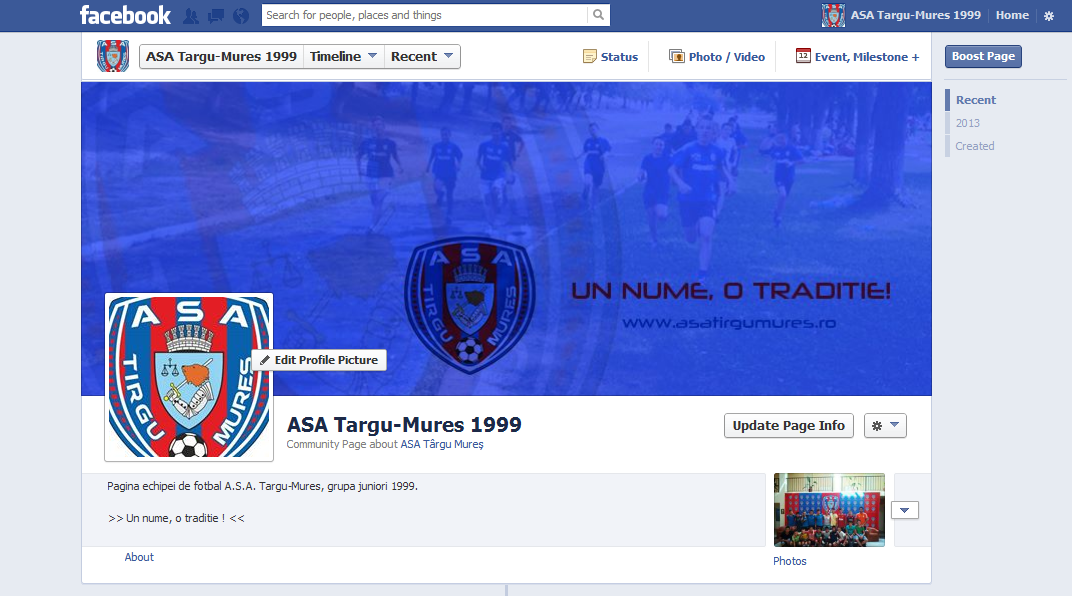Click the Status note icon
This screenshot has width=1072, height=596.
point(589,57)
